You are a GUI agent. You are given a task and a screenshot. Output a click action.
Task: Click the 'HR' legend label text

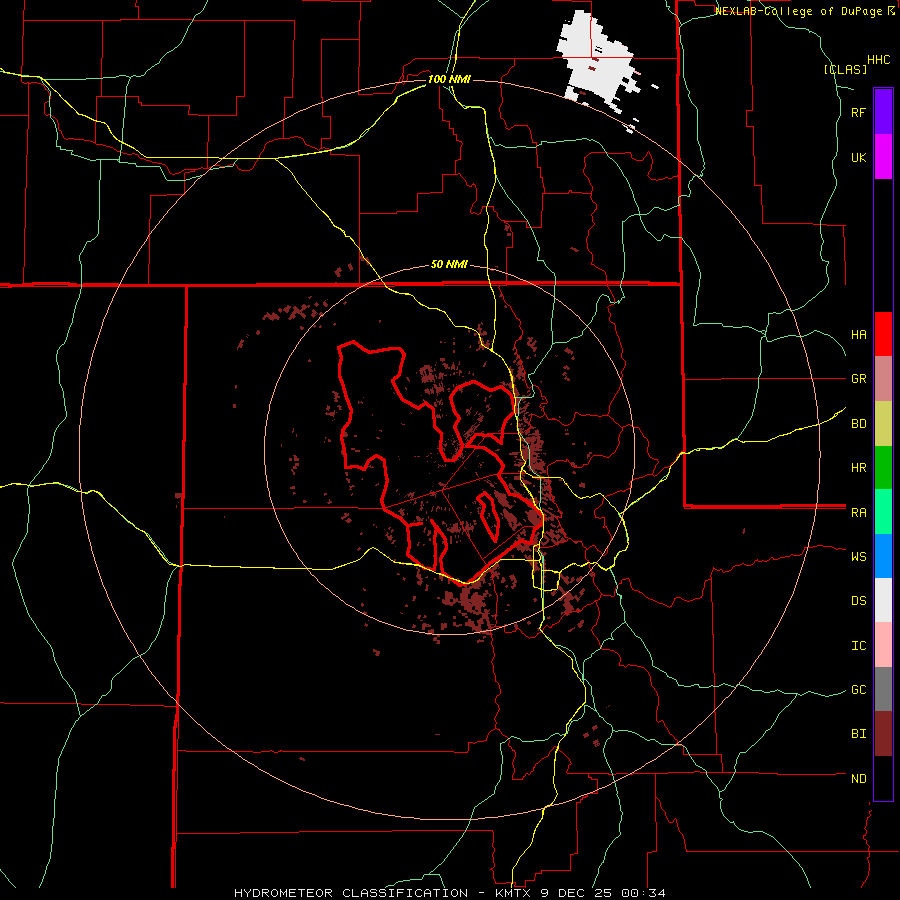click(x=858, y=468)
